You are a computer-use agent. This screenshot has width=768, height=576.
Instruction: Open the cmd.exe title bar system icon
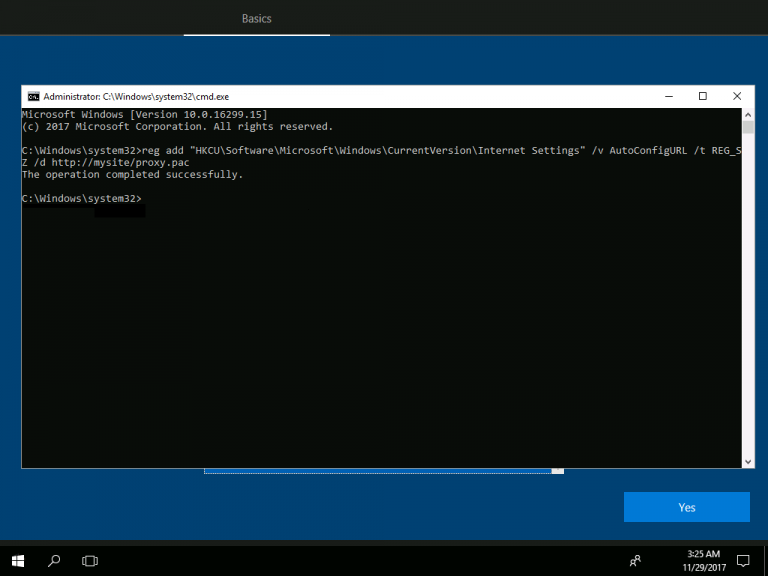pyautogui.click(x=33, y=96)
